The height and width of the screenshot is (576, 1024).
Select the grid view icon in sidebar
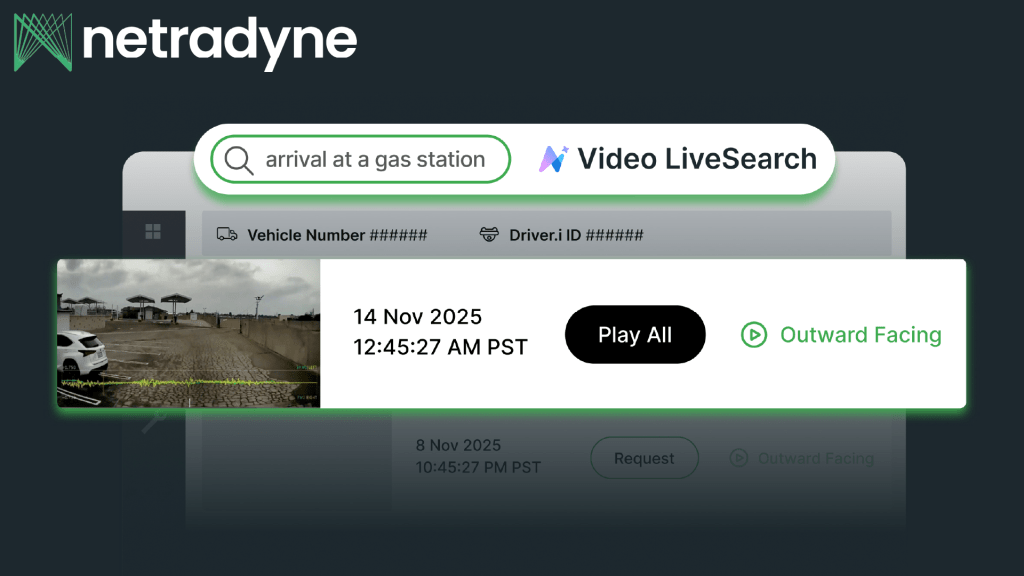[155, 233]
